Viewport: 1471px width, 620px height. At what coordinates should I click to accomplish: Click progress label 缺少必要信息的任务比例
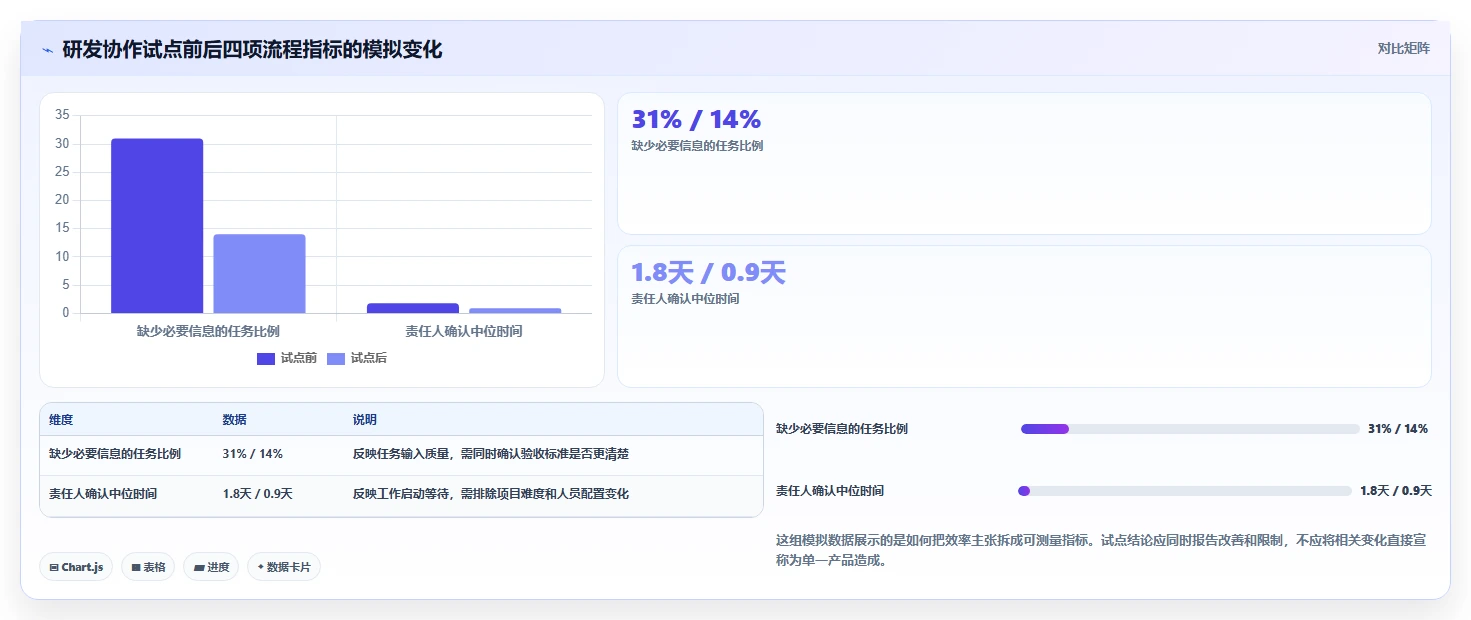(842, 429)
